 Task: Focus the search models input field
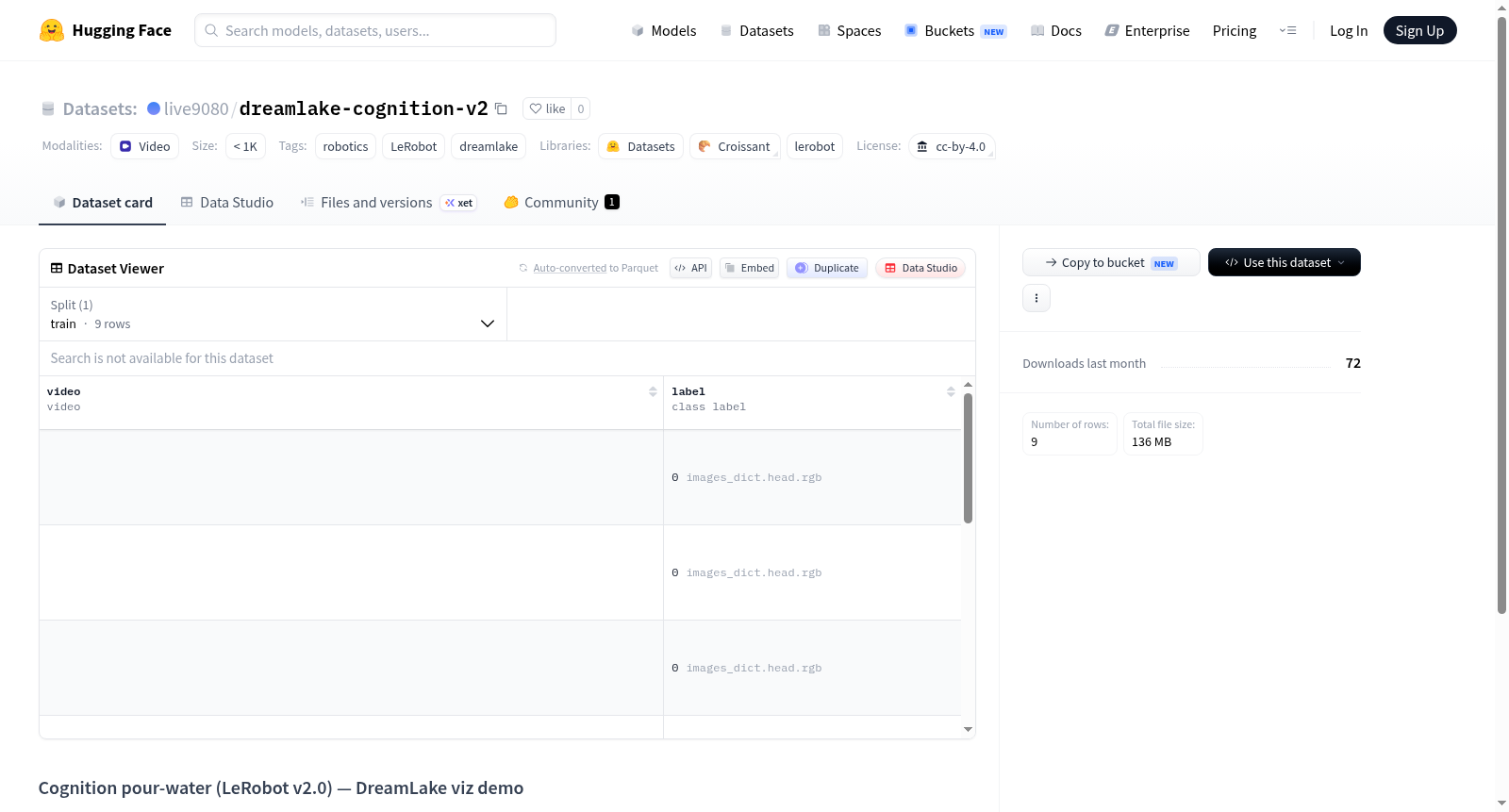tap(375, 30)
